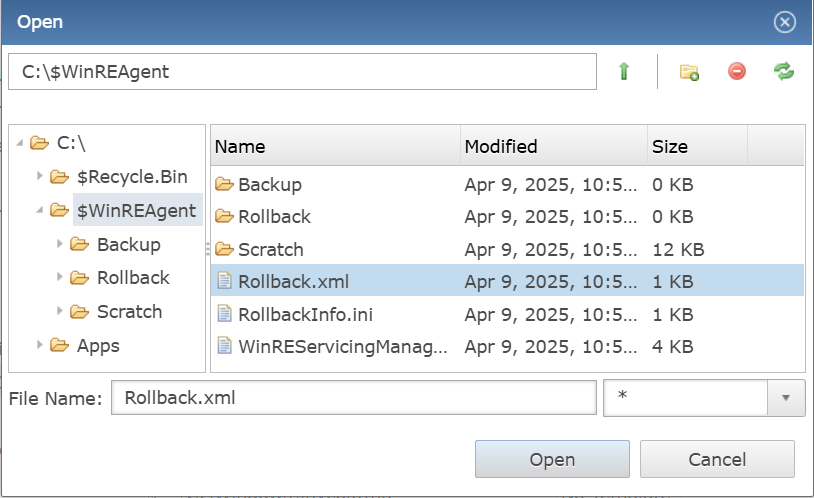This screenshot has width=814, height=498.
Task: Delete the selected item with the red minus icon
Action: click(737, 71)
